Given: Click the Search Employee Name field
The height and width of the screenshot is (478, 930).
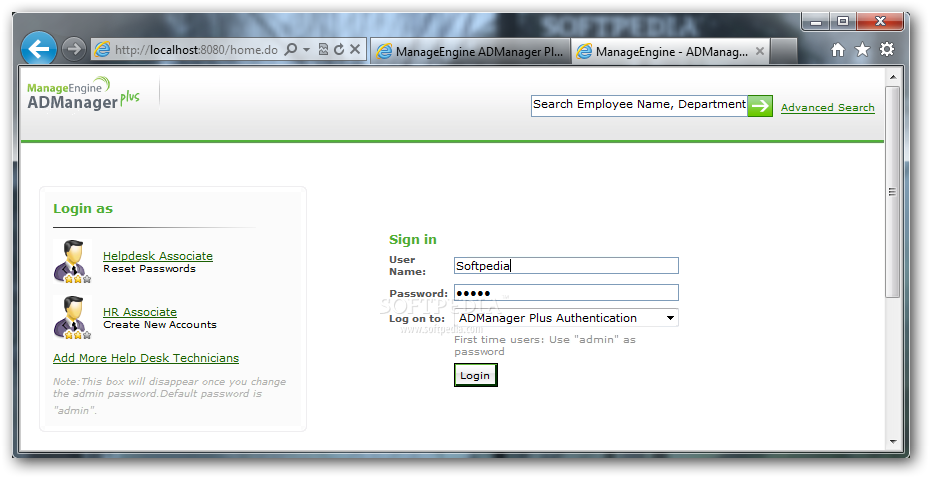Looking at the screenshot, I should tap(639, 106).
